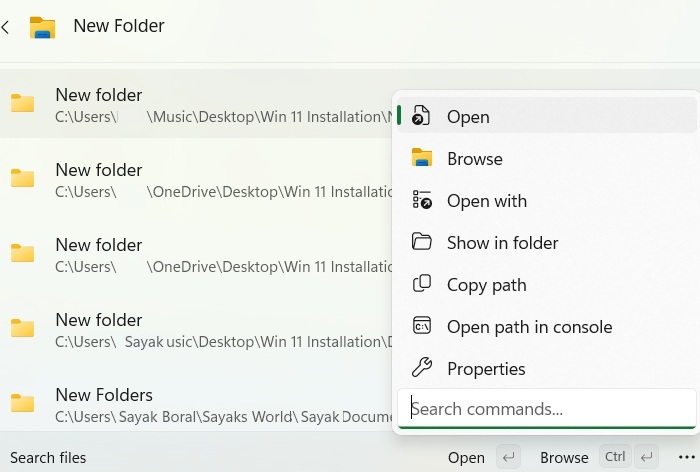Select Properties menu entry
Viewport: 700px width, 472px height.
[x=547, y=368]
